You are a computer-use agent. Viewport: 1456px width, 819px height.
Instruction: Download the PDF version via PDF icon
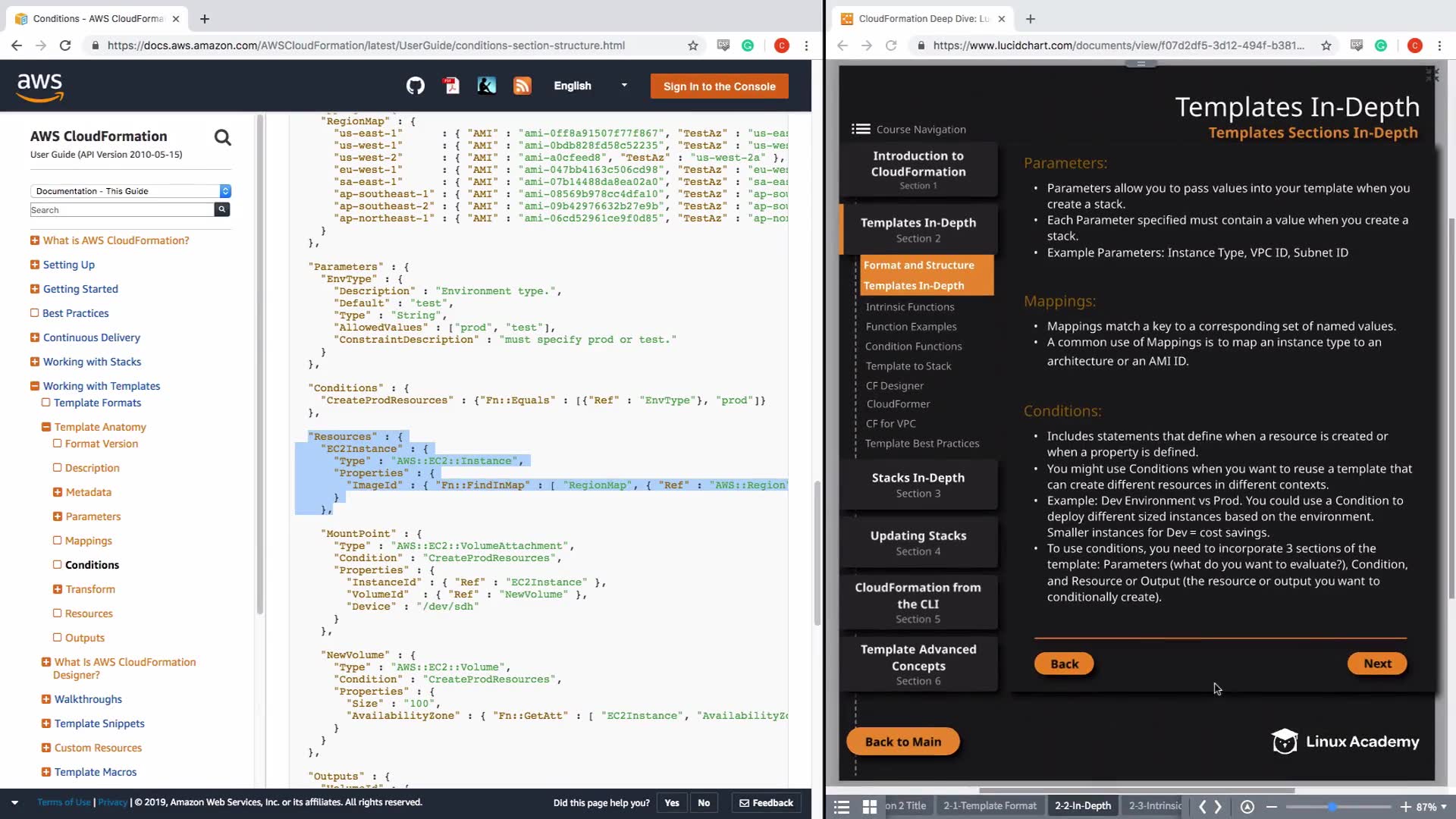(451, 86)
